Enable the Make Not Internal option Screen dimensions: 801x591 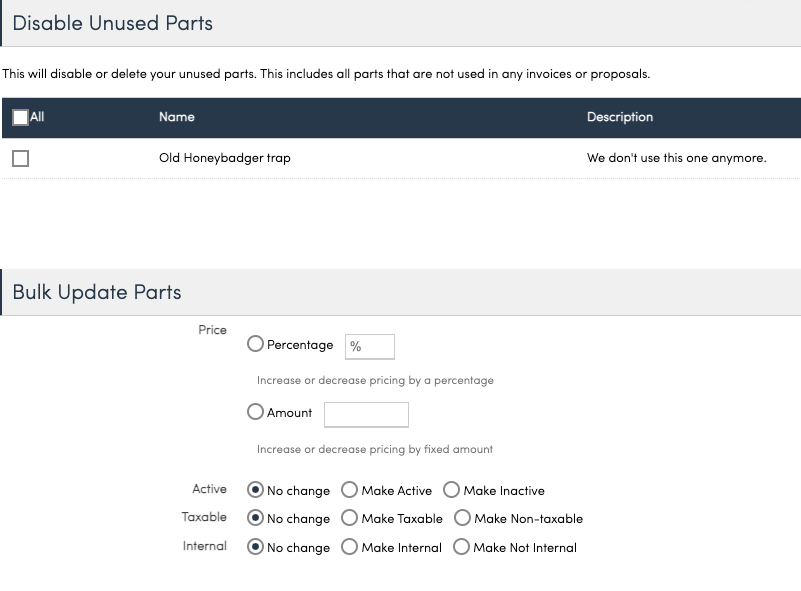(461, 547)
